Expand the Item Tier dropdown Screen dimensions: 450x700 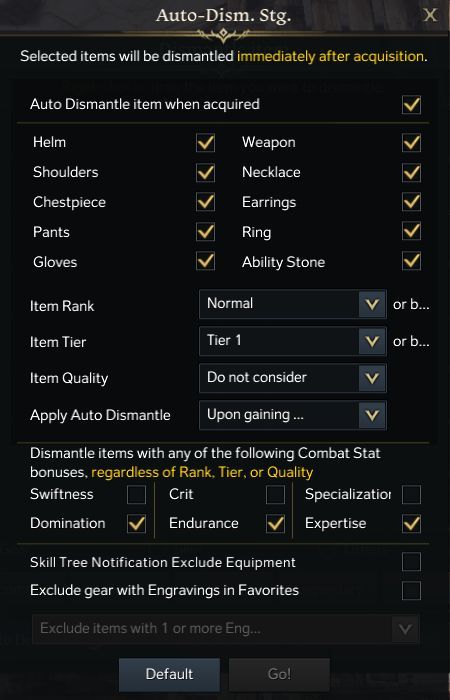pos(293,341)
